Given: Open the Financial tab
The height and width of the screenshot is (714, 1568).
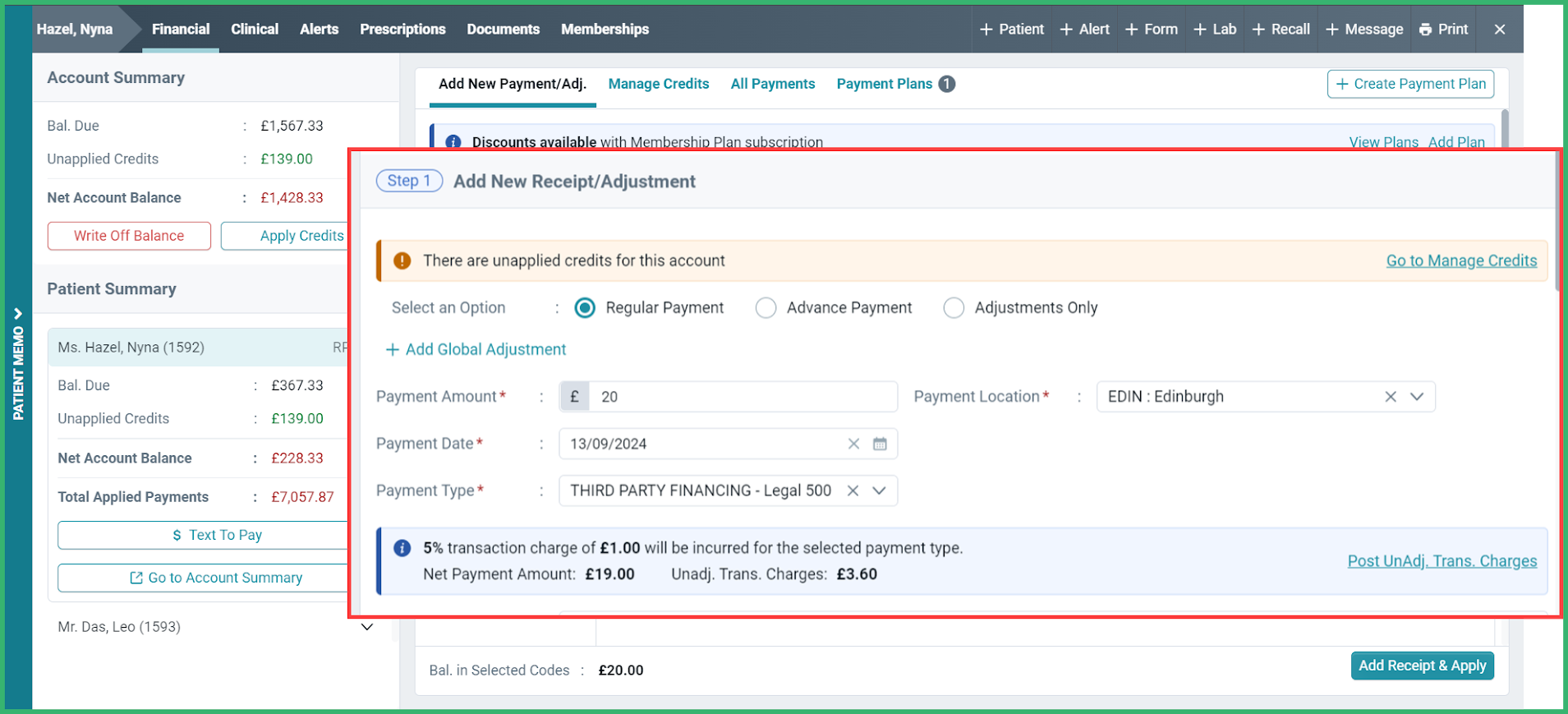Looking at the screenshot, I should [x=181, y=30].
